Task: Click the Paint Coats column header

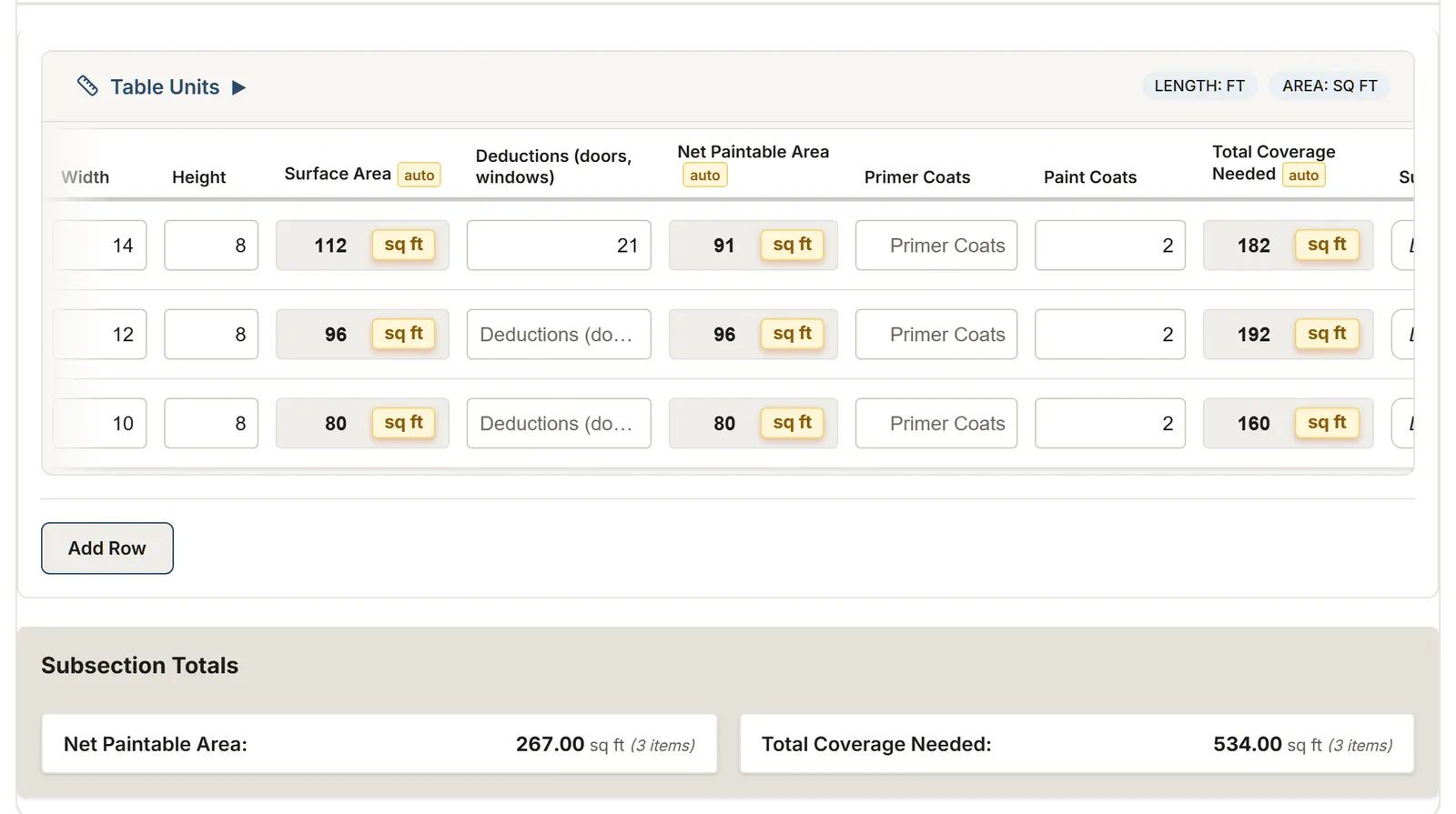Action: coord(1090,177)
